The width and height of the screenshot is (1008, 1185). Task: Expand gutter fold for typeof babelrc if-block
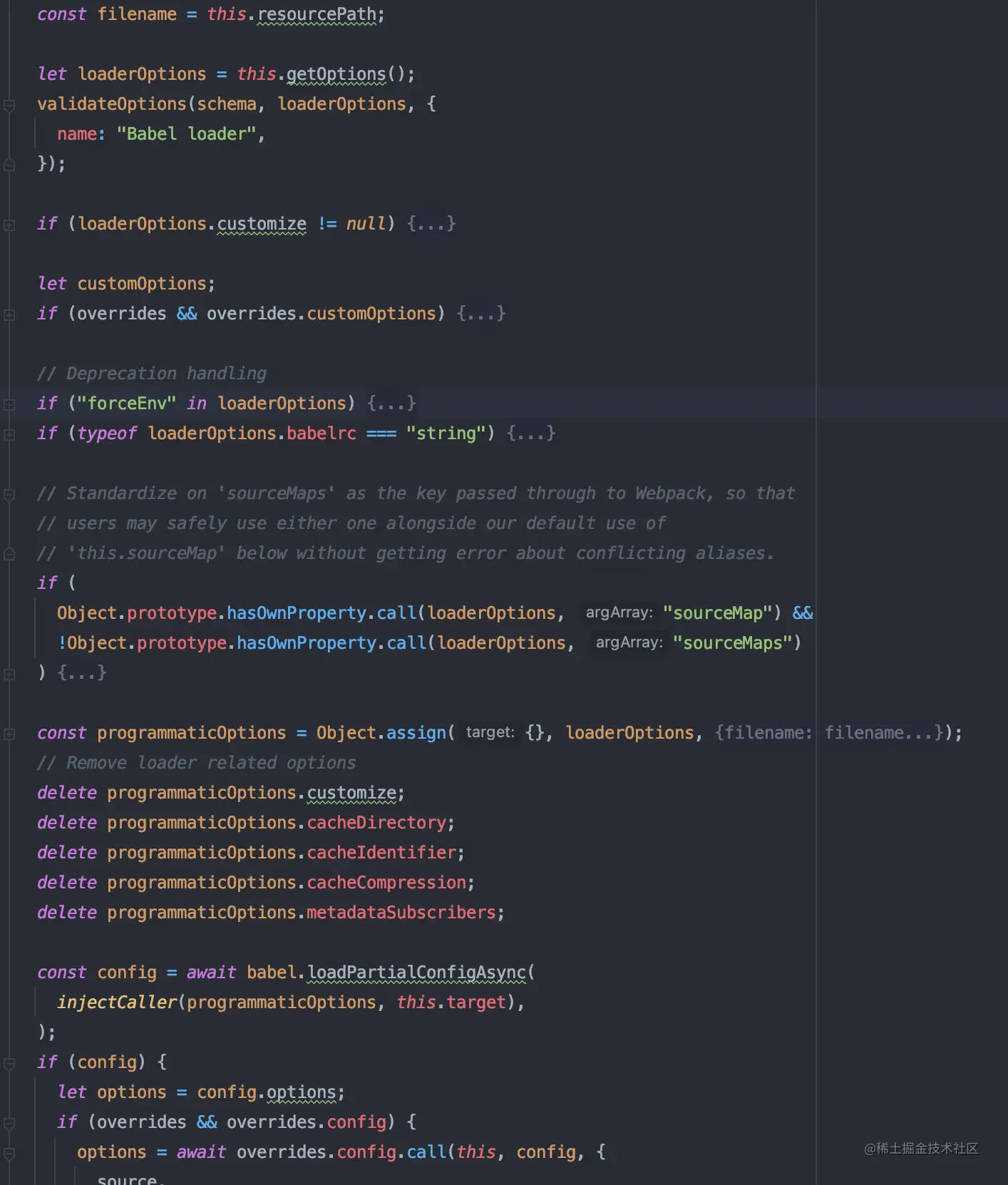(9, 434)
